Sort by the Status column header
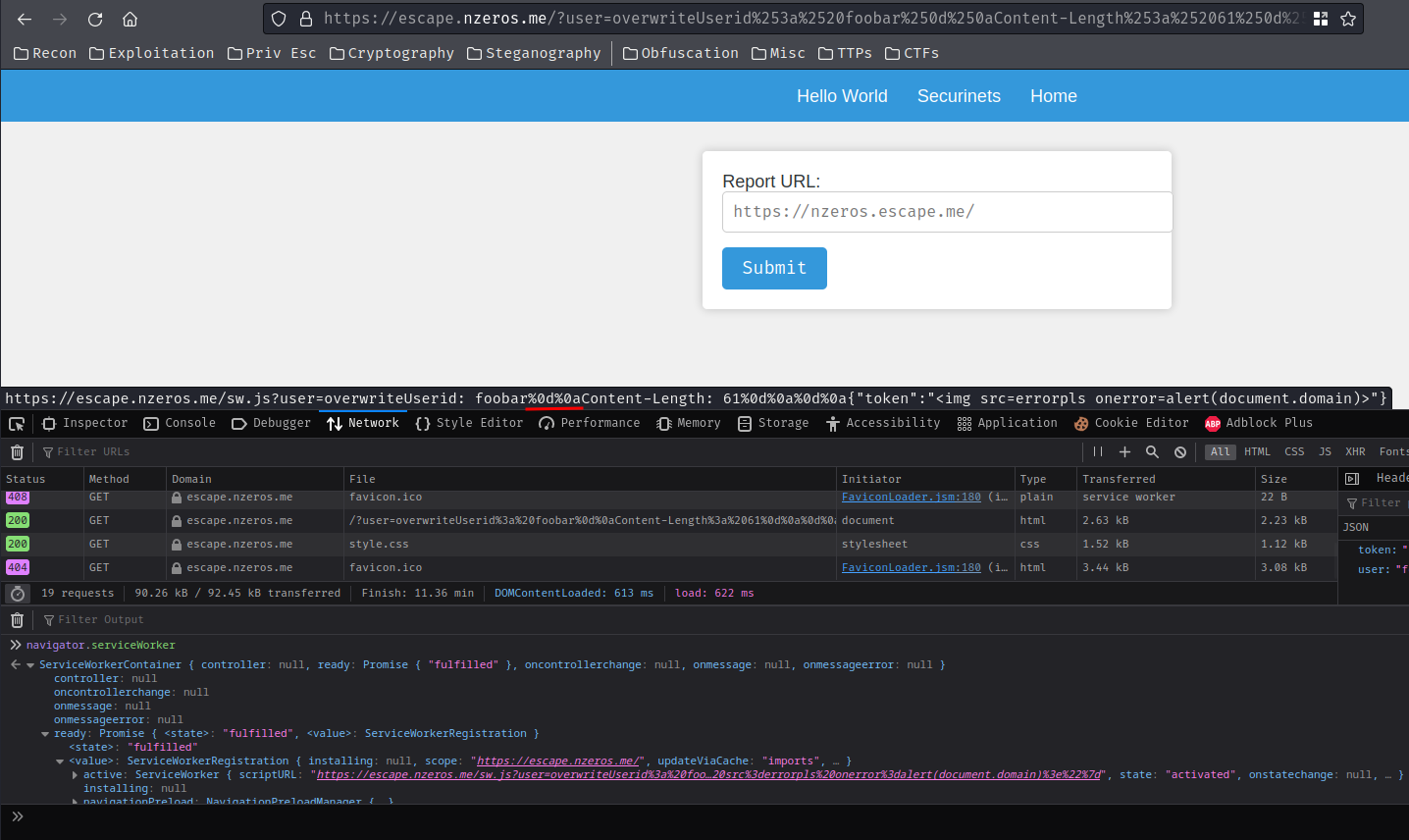 tap(41, 479)
